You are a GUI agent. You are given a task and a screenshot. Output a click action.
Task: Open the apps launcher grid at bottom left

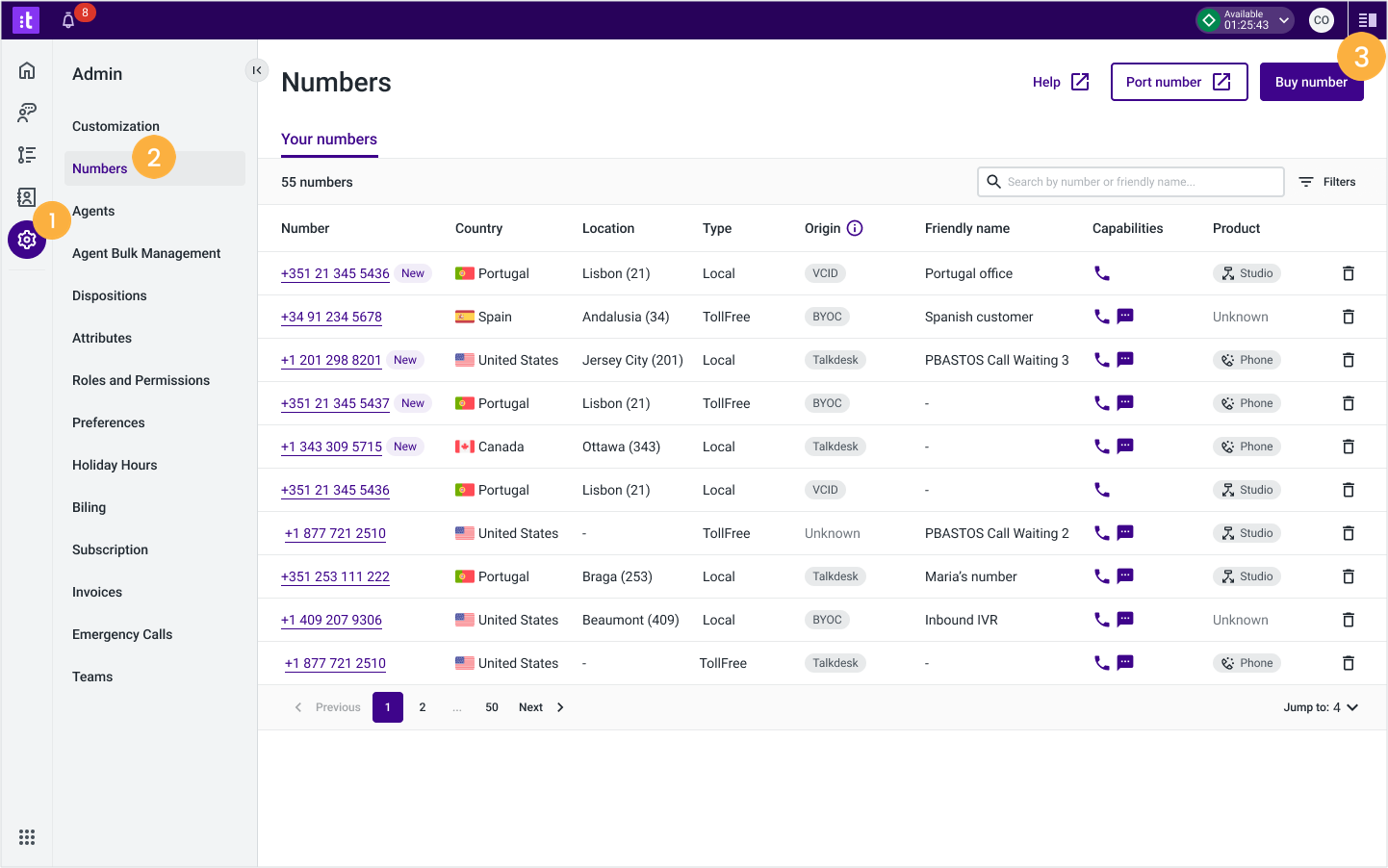tap(27, 836)
